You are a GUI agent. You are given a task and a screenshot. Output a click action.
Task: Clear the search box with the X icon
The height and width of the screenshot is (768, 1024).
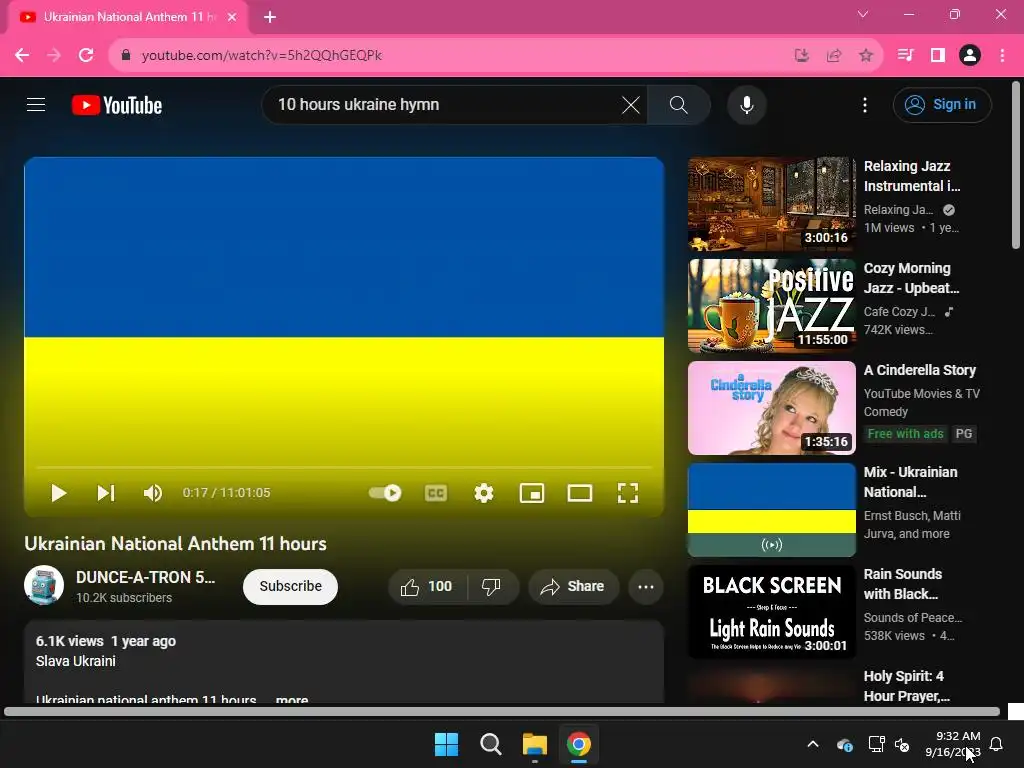[x=630, y=104]
